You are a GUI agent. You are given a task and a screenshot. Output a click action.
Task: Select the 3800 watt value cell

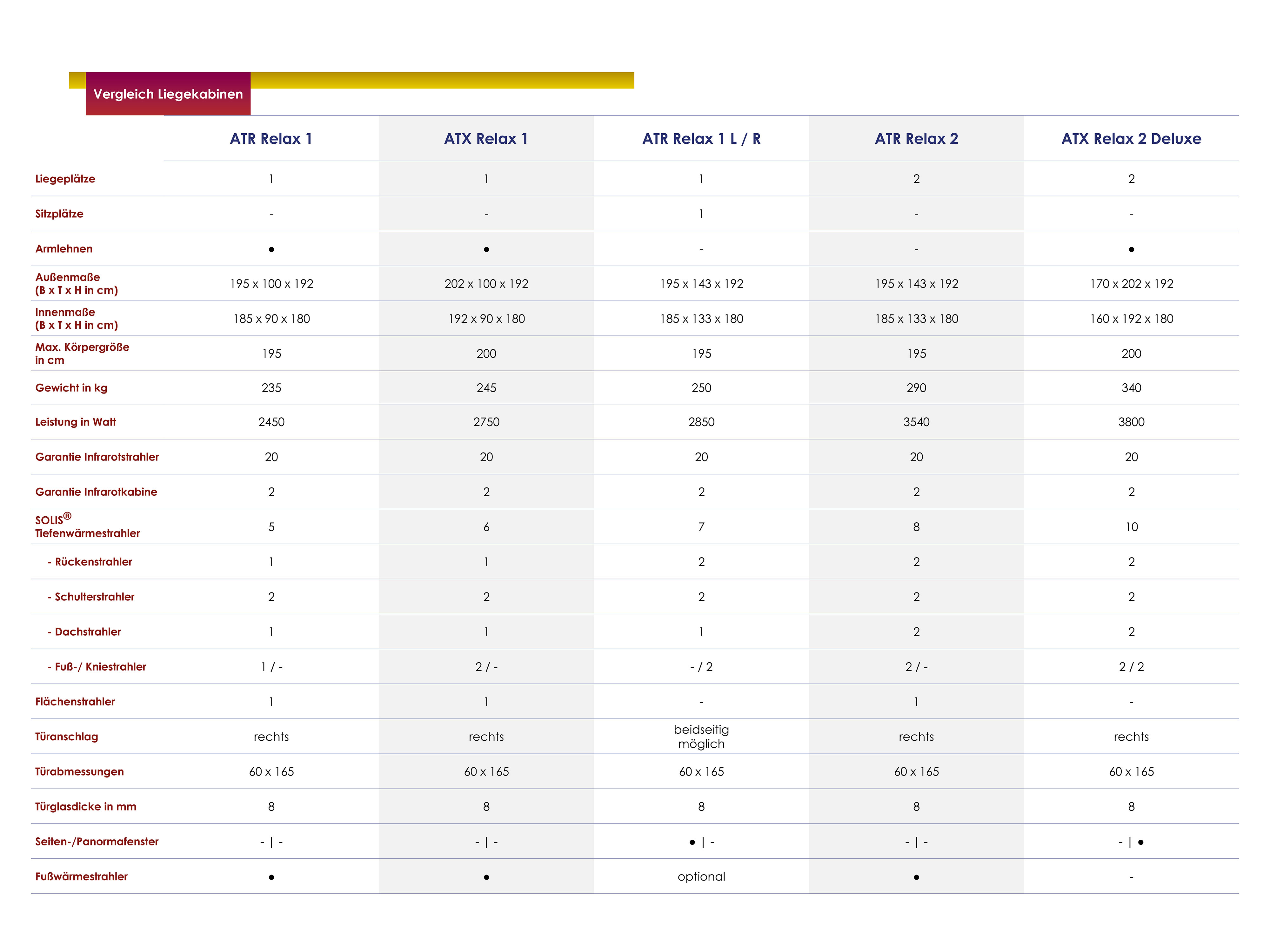tap(1131, 422)
